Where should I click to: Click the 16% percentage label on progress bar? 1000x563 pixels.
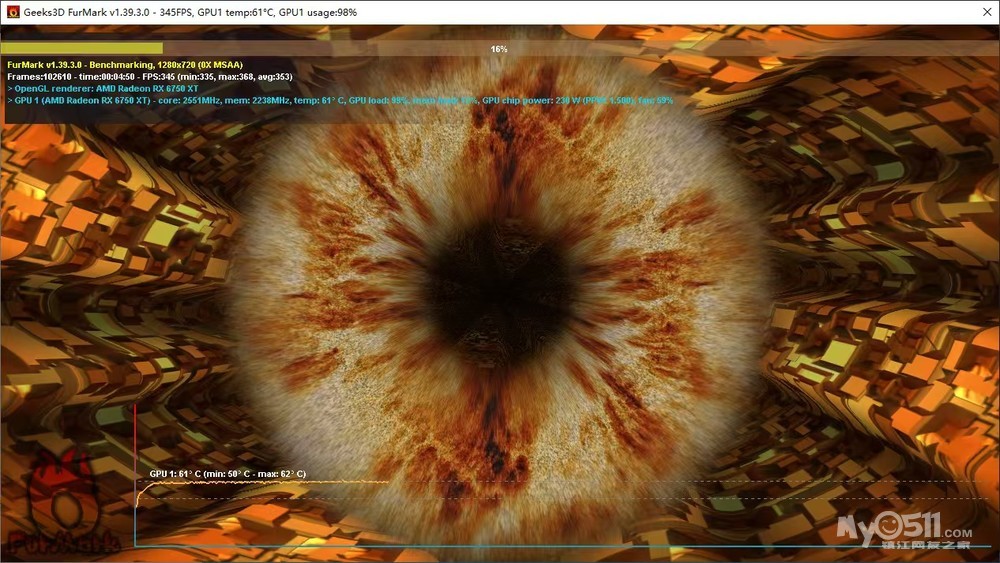click(499, 49)
